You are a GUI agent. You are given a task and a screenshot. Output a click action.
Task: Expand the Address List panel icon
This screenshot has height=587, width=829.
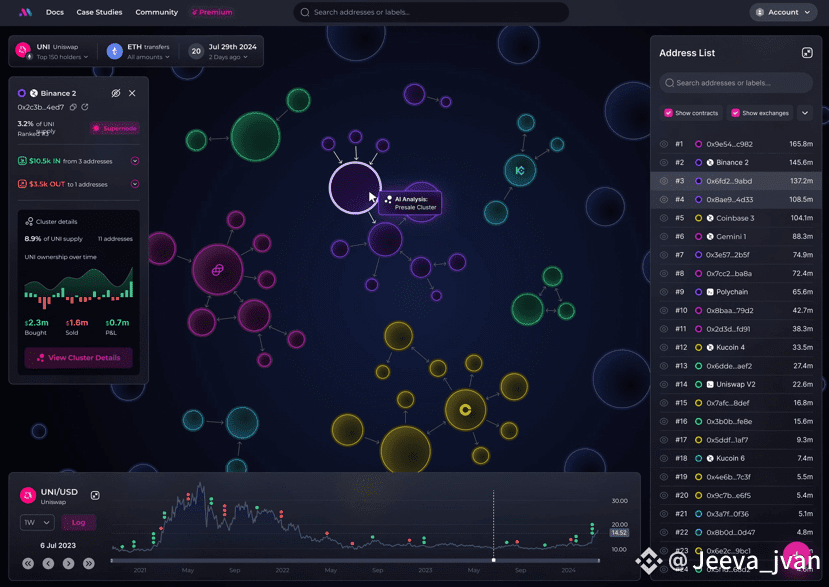tap(807, 53)
